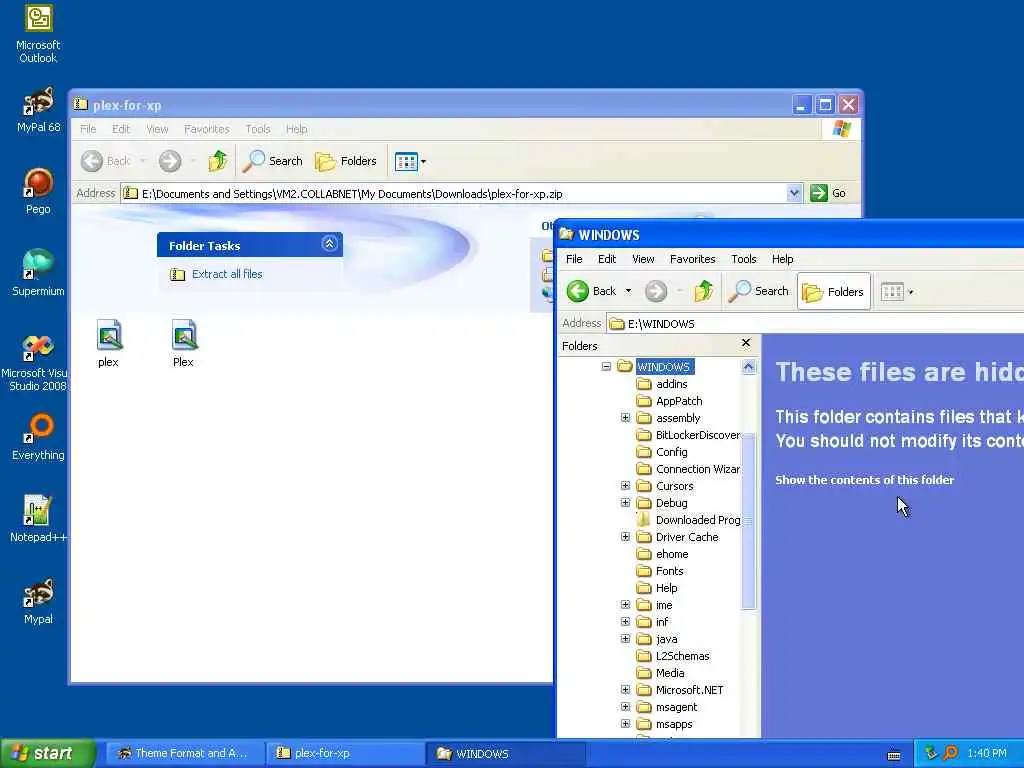
Task: Expand the msagent folder node
Action: coord(625,706)
